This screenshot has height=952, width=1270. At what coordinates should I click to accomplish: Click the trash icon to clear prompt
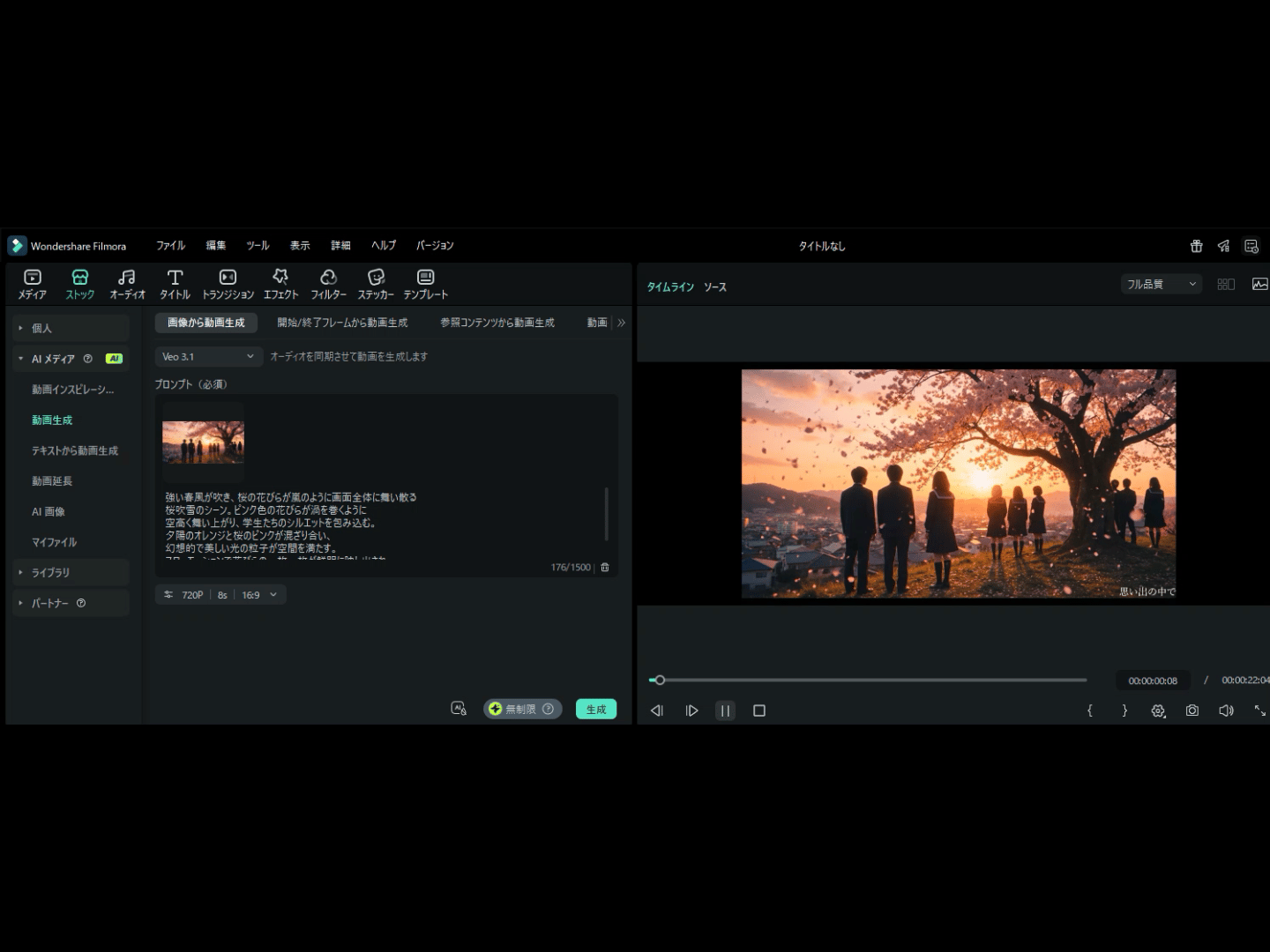point(605,568)
